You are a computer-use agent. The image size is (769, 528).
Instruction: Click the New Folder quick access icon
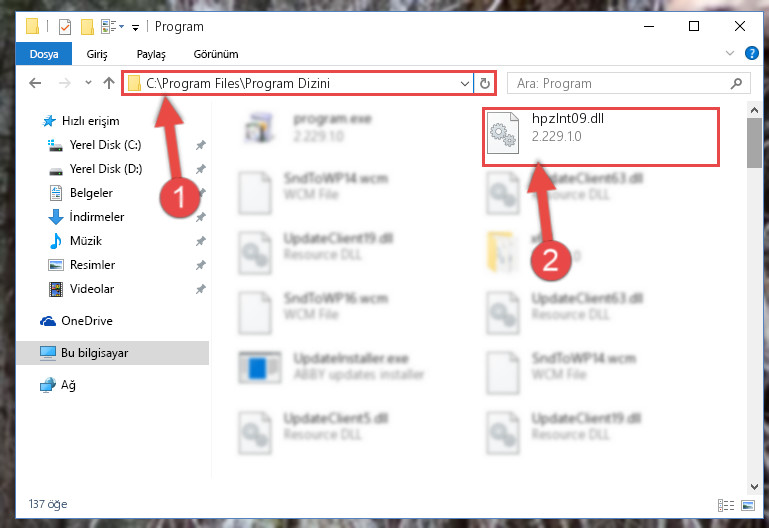87,26
